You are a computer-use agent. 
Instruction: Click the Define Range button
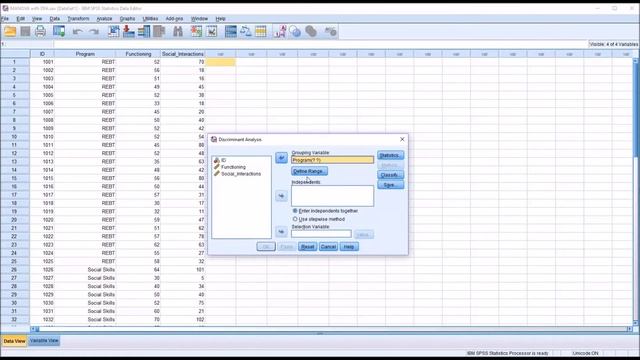309,171
